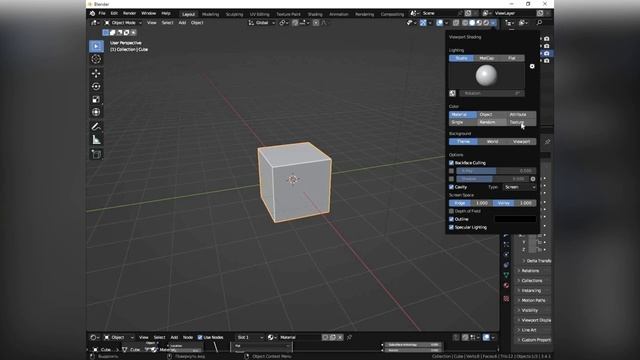Open shadow settings gear icon
This screenshot has width=640, height=360.
click(x=533, y=179)
